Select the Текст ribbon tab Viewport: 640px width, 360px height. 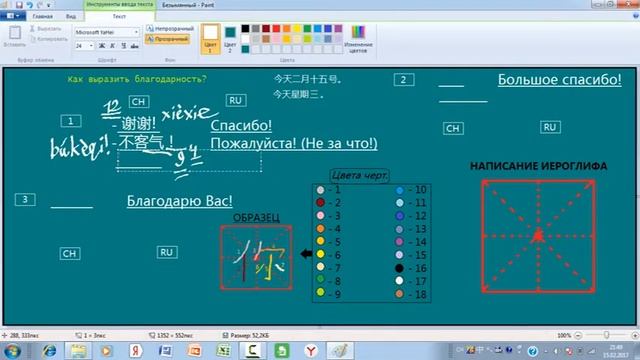tap(119, 16)
